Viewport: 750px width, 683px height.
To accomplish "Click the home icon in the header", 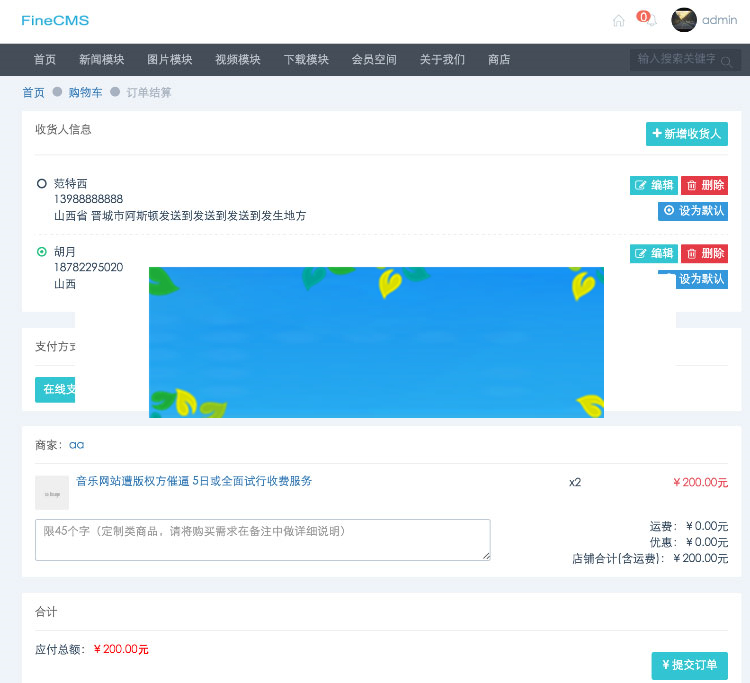I will pyautogui.click(x=618, y=21).
